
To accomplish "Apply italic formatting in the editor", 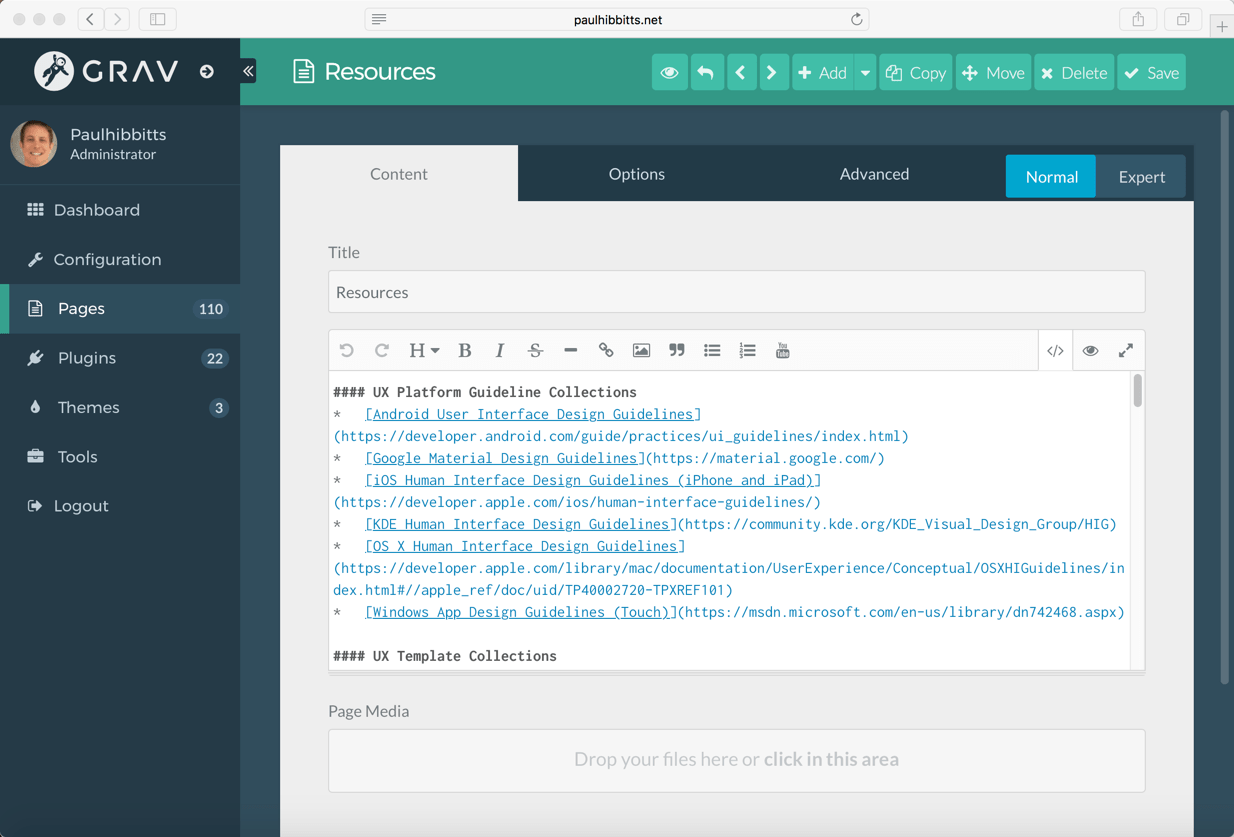I will (x=499, y=350).
